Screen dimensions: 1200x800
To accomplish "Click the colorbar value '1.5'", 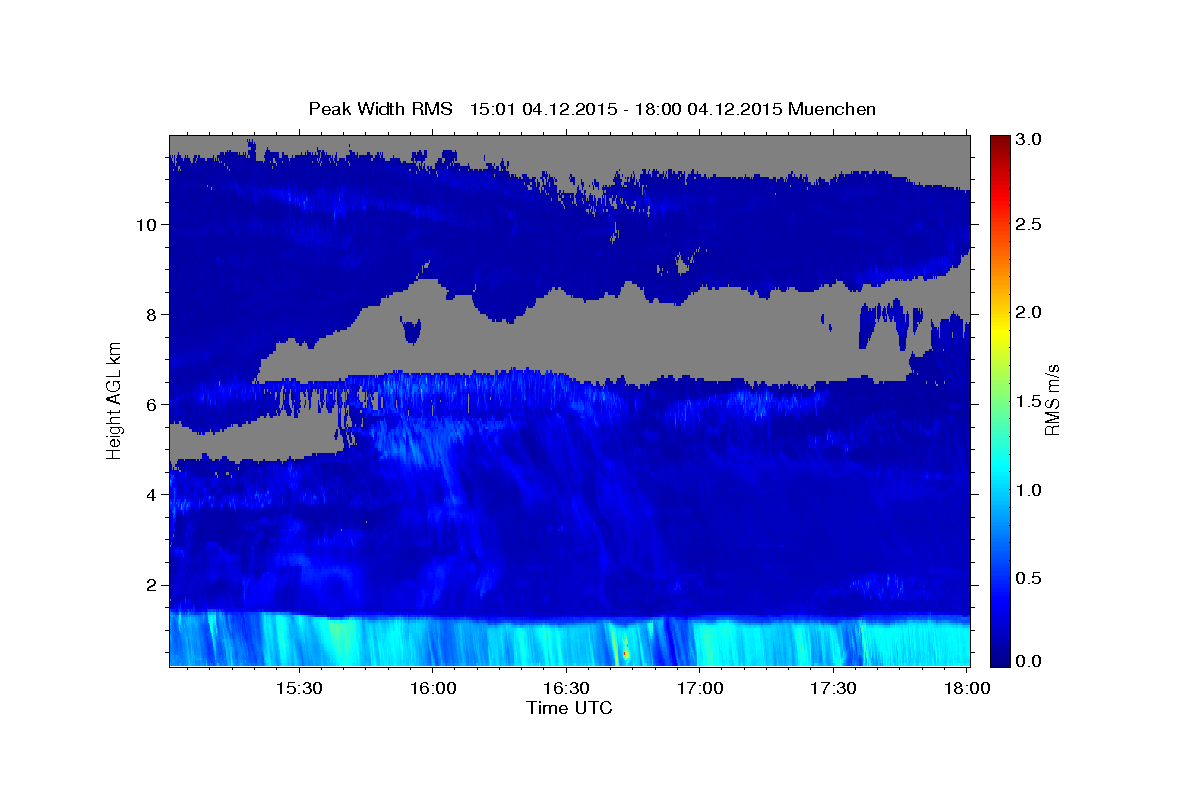I will (1027, 401).
